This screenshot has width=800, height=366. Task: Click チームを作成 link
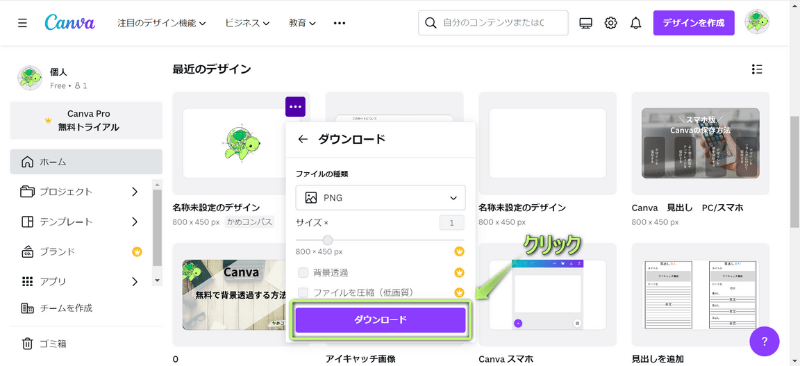click(x=57, y=308)
